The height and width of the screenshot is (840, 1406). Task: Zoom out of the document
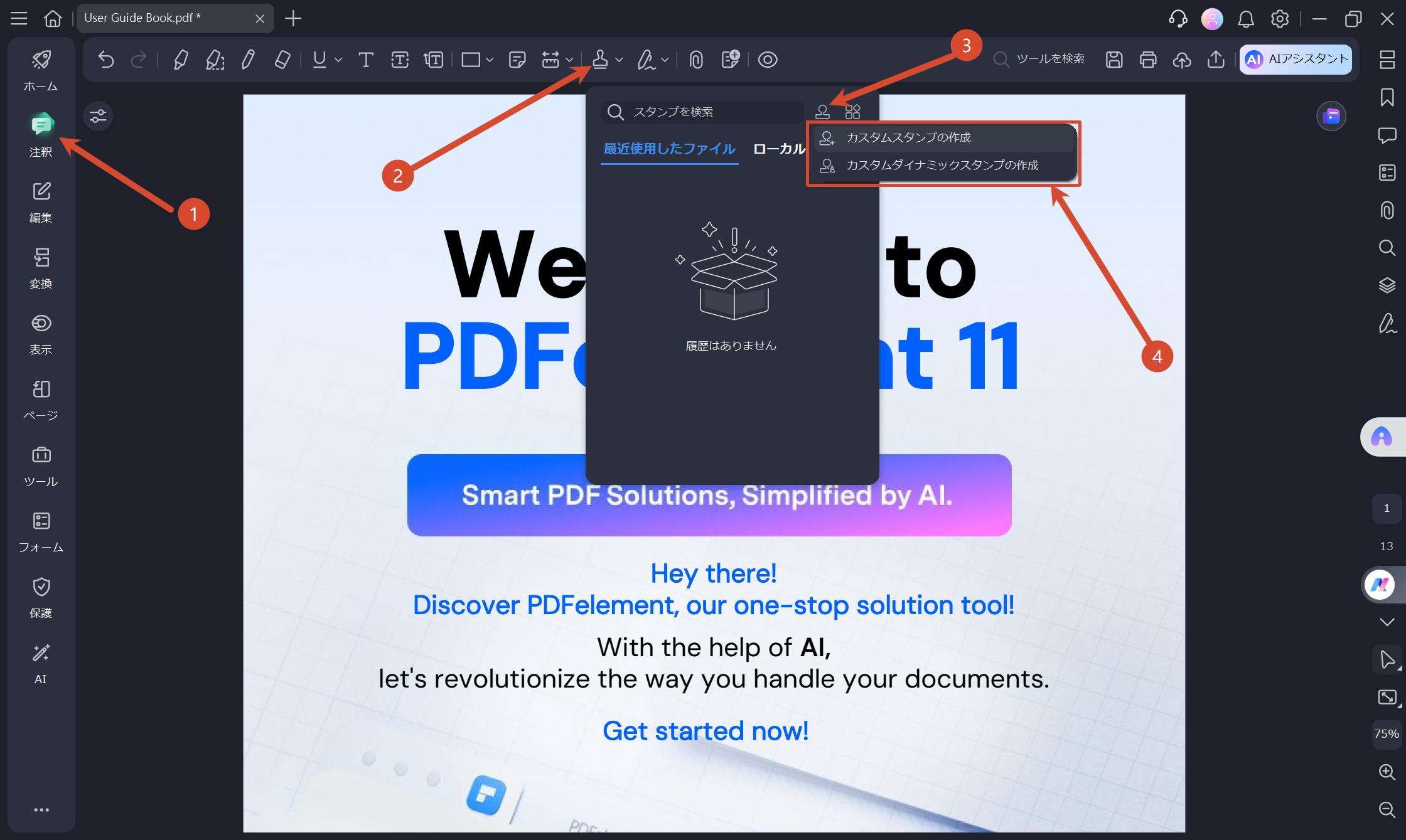click(x=1387, y=809)
